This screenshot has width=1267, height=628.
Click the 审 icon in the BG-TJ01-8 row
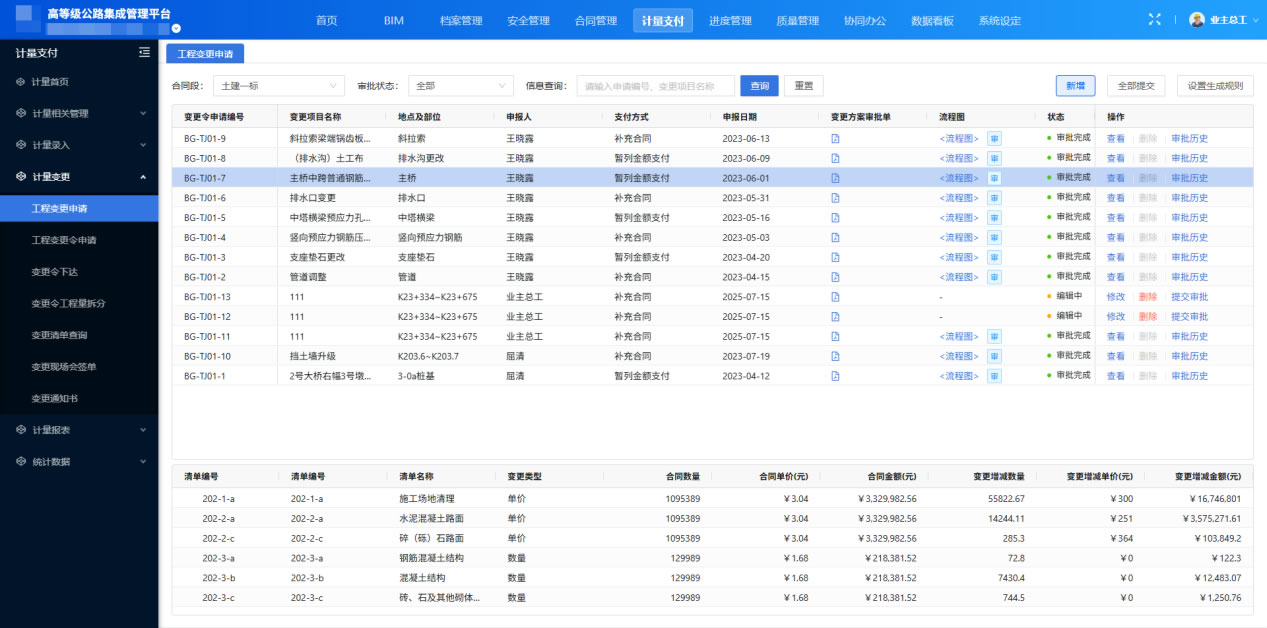coord(994,158)
